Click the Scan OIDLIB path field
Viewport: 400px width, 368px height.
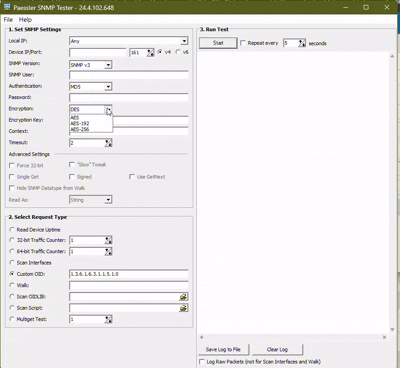click(124, 297)
